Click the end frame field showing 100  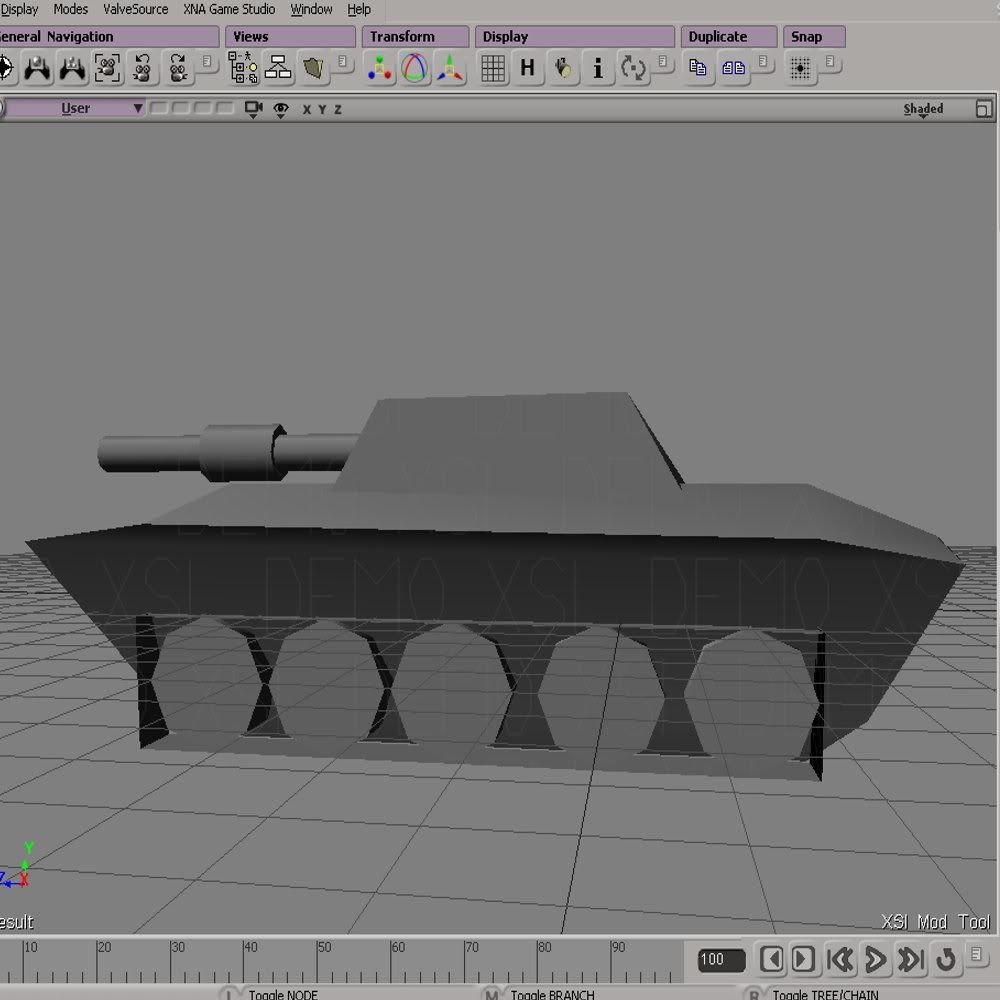tap(721, 960)
